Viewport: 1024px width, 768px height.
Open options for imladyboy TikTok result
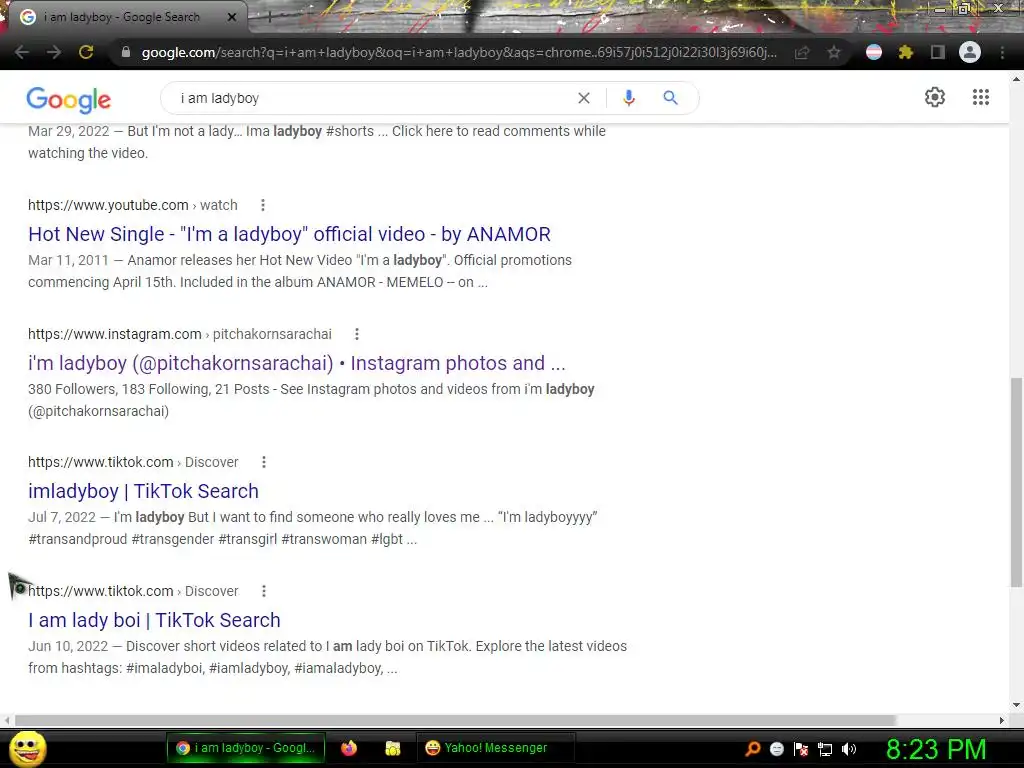point(264,462)
